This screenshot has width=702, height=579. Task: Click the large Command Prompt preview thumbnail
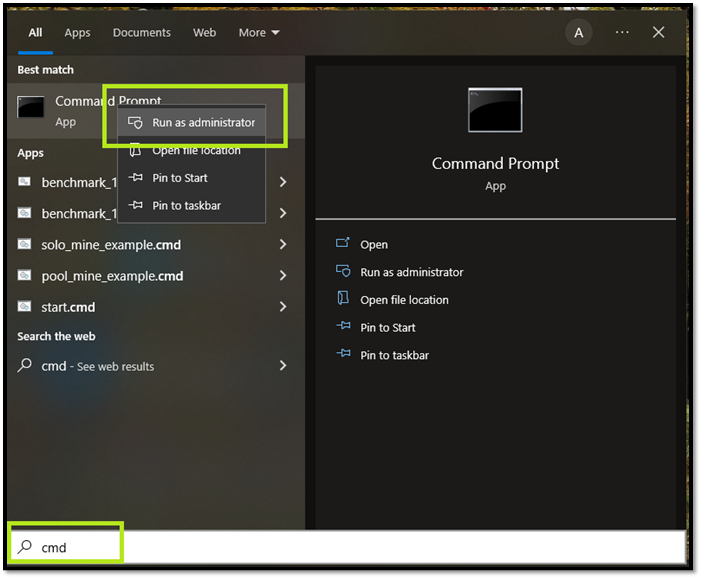pos(495,110)
